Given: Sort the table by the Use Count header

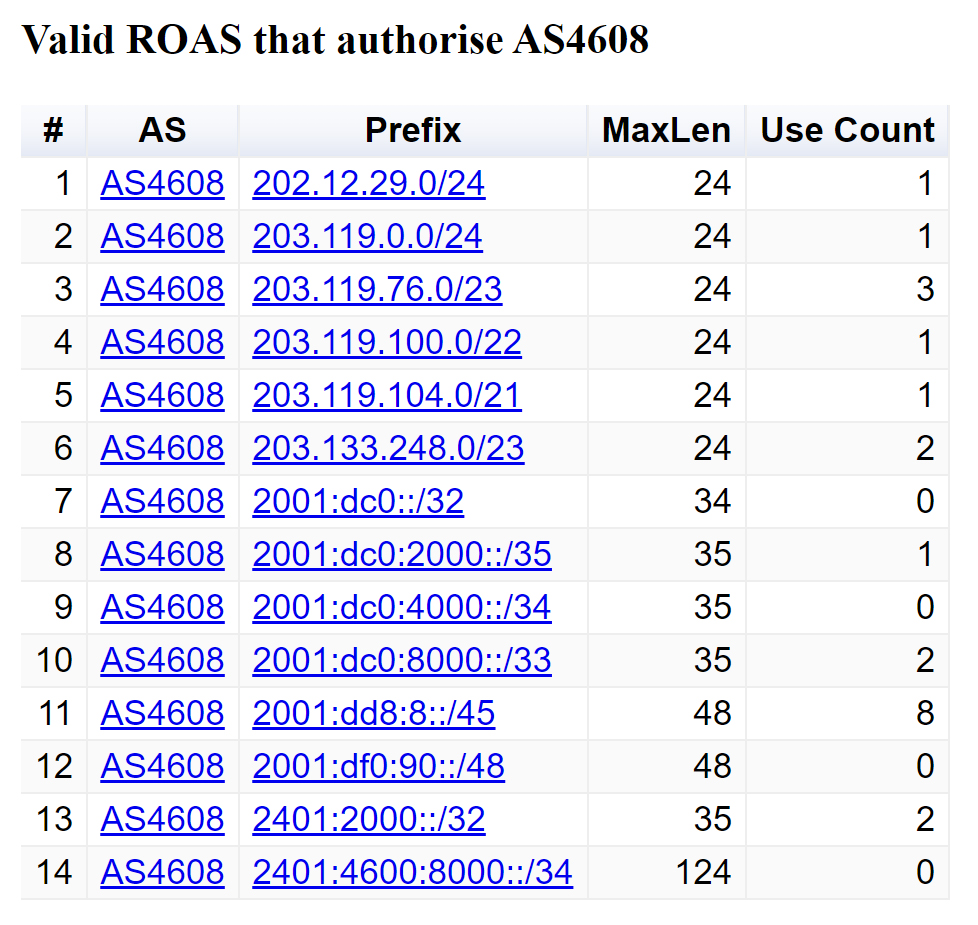Looking at the screenshot, I should [846, 130].
